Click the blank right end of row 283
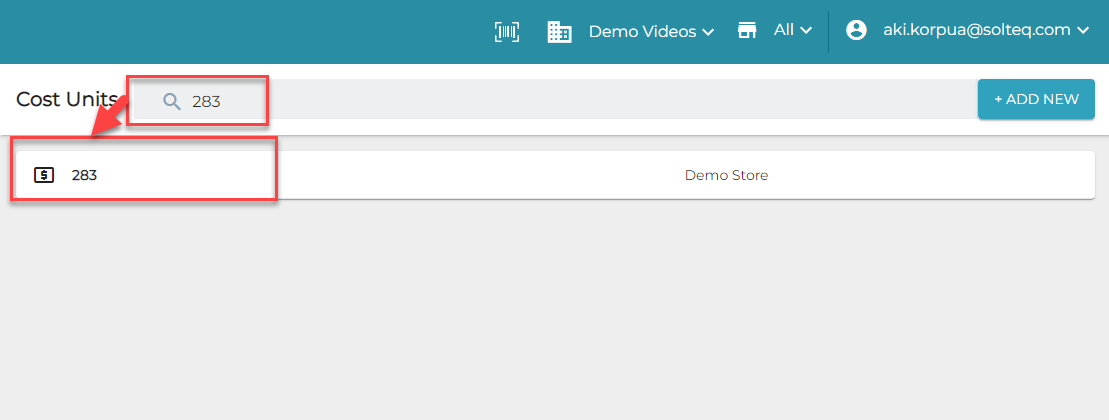This screenshot has width=1109, height=420. click(x=1000, y=175)
